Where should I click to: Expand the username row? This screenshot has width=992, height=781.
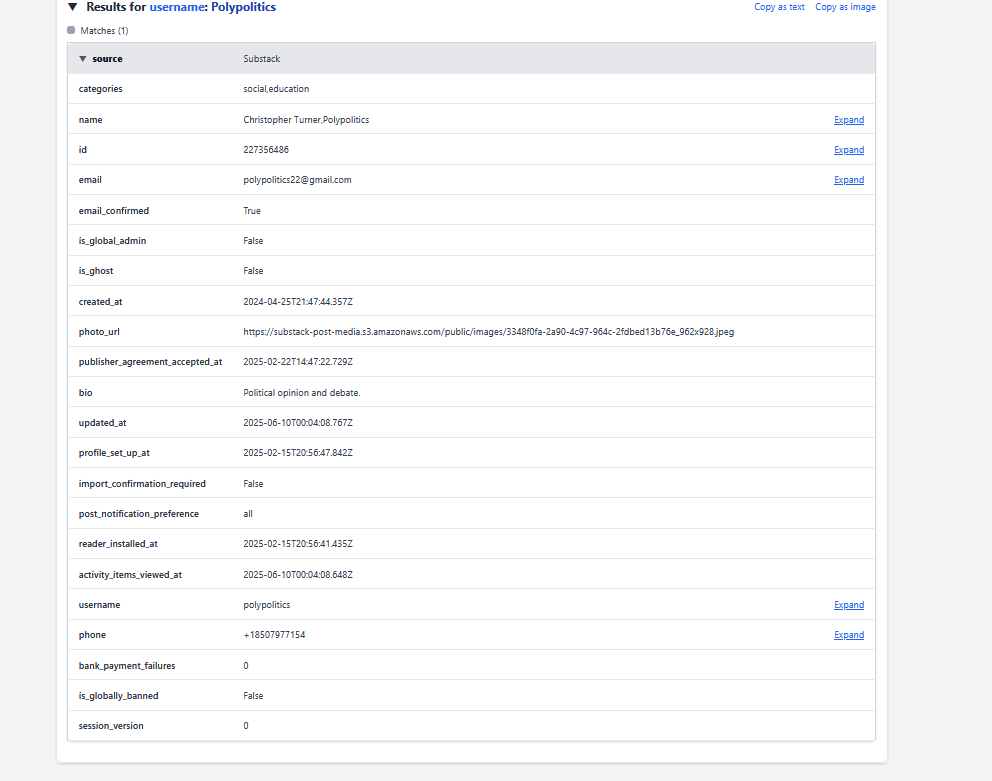[x=848, y=605]
